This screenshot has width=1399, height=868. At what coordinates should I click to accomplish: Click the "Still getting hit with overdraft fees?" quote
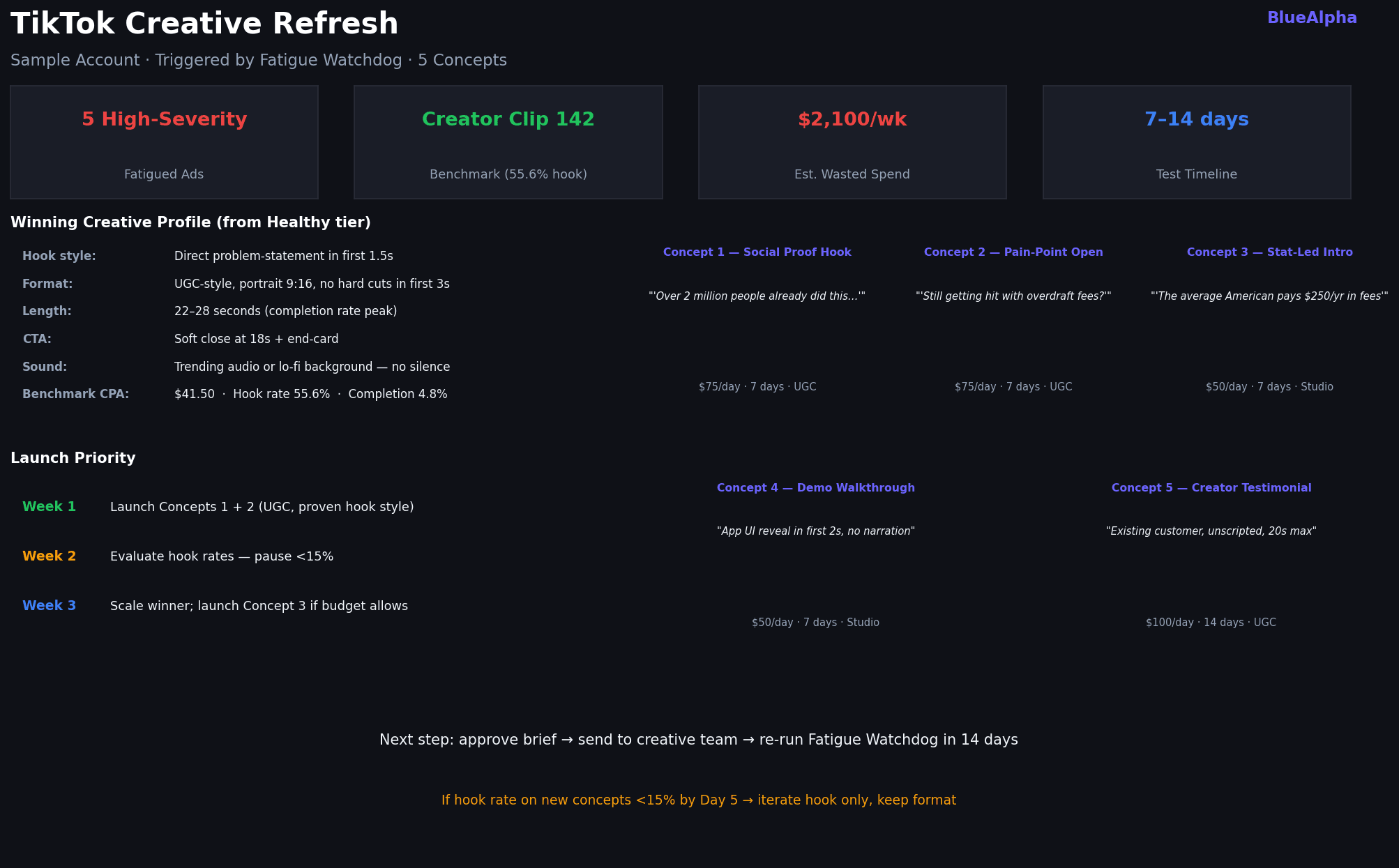[x=1013, y=296]
